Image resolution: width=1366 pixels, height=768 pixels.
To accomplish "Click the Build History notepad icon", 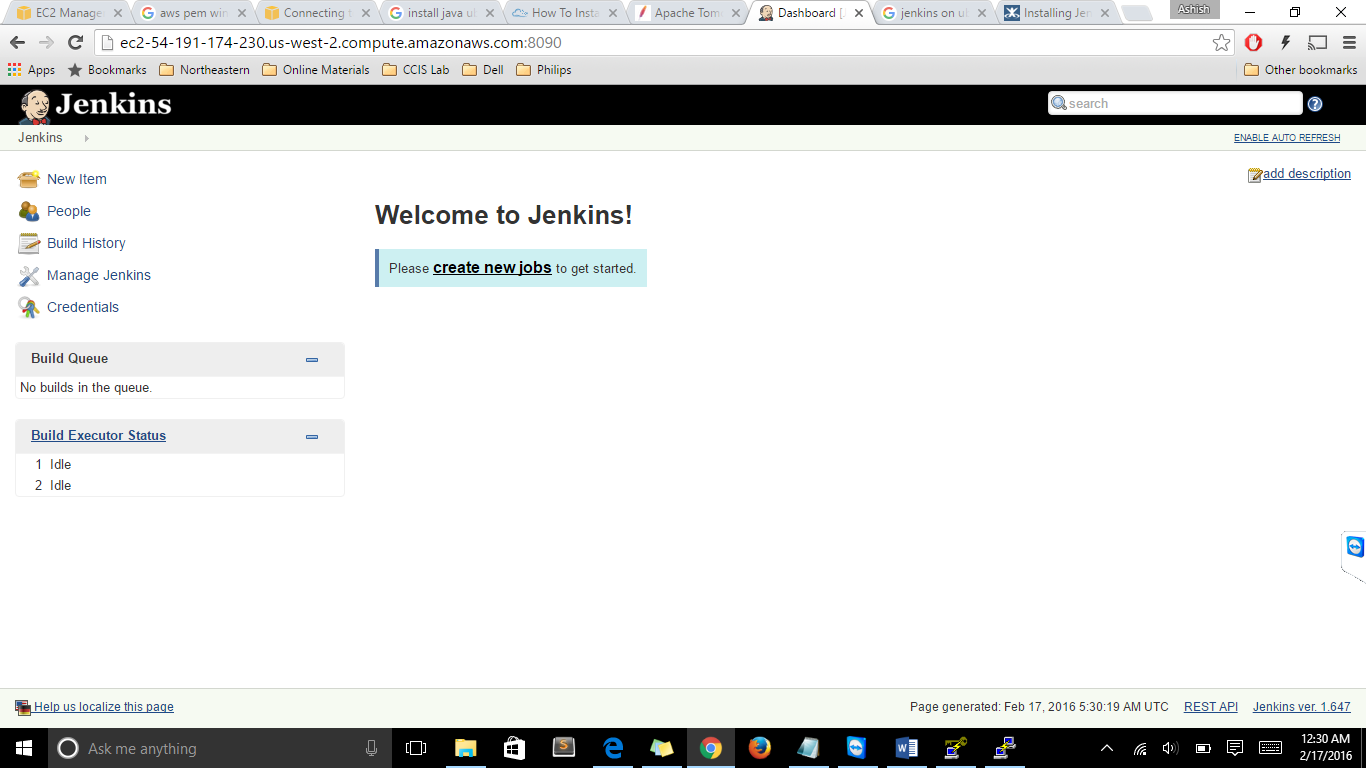I will pos(29,243).
